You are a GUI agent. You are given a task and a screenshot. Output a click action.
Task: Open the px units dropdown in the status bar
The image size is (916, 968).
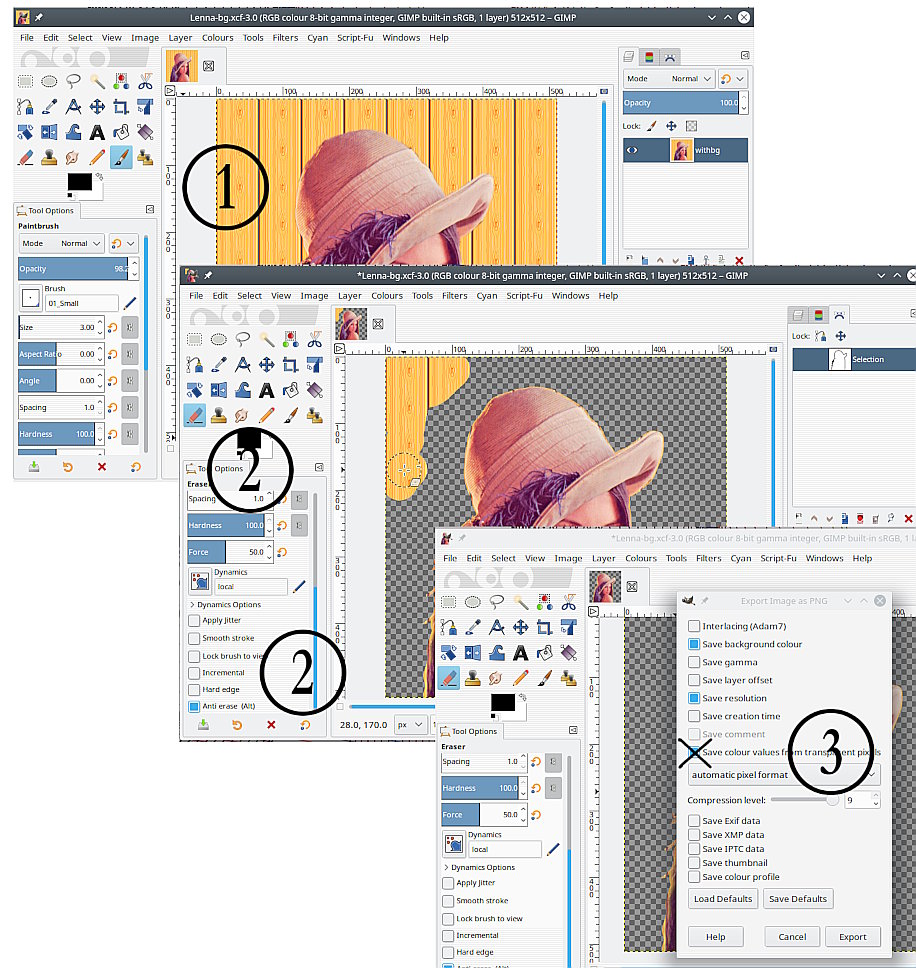tap(410, 725)
